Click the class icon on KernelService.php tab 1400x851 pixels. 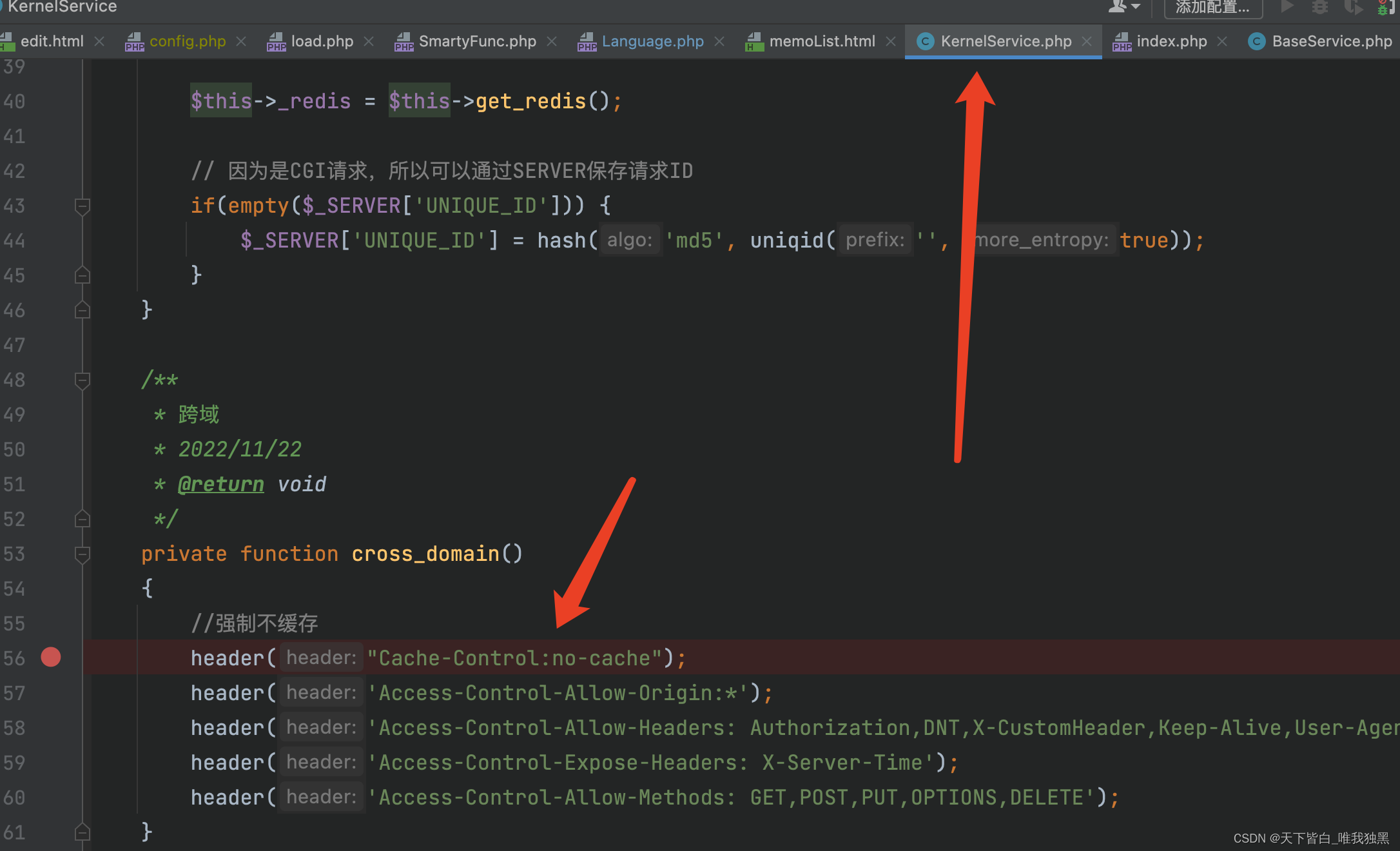pos(926,41)
